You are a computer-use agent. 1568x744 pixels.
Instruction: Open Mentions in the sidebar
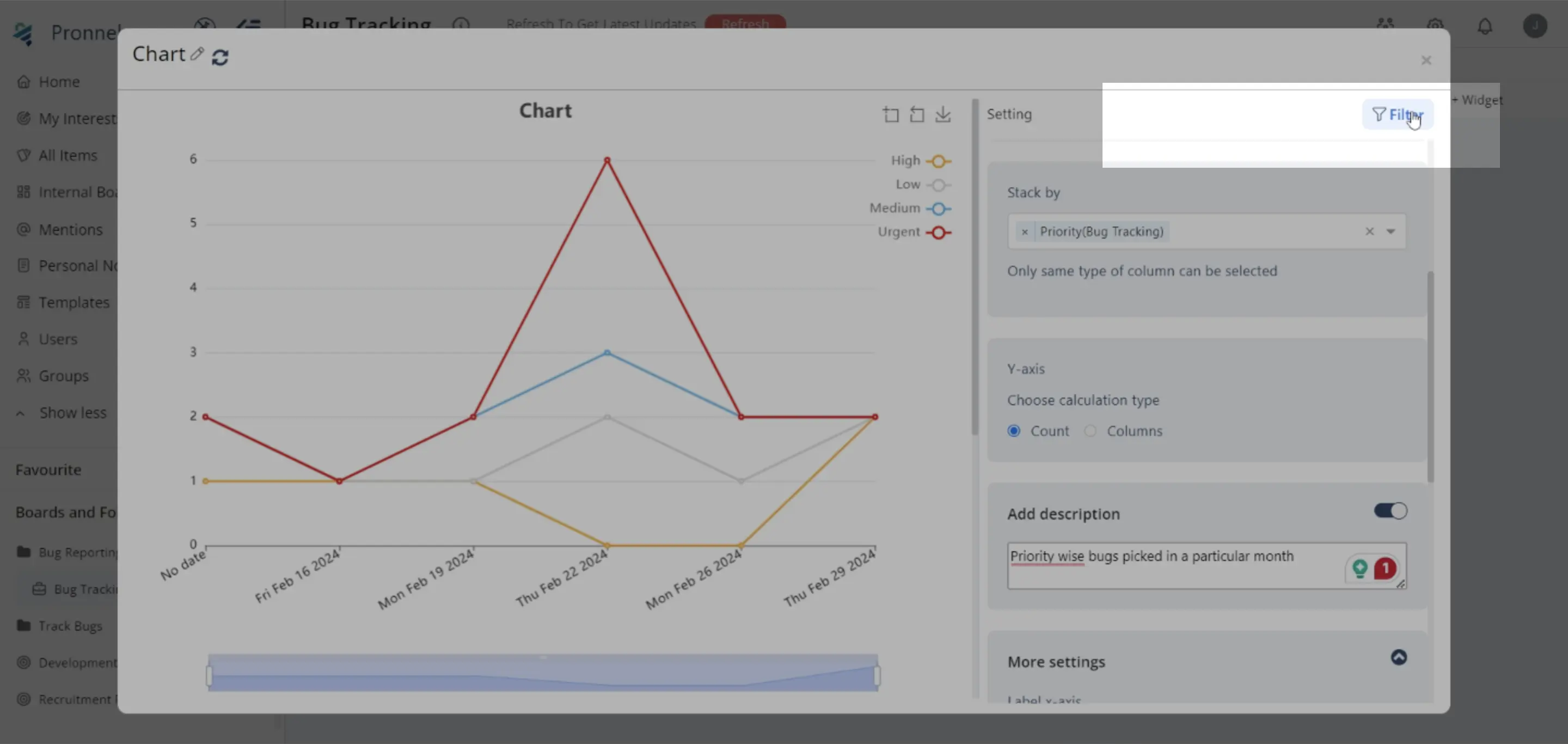[x=71, y=229]
